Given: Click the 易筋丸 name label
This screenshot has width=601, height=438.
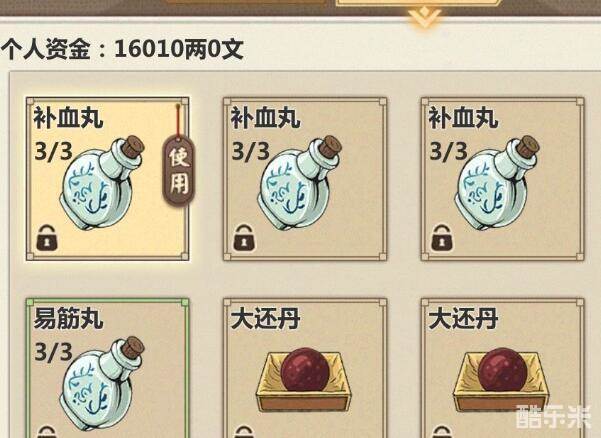Looking at the screenshot, I should click(68, 318).
